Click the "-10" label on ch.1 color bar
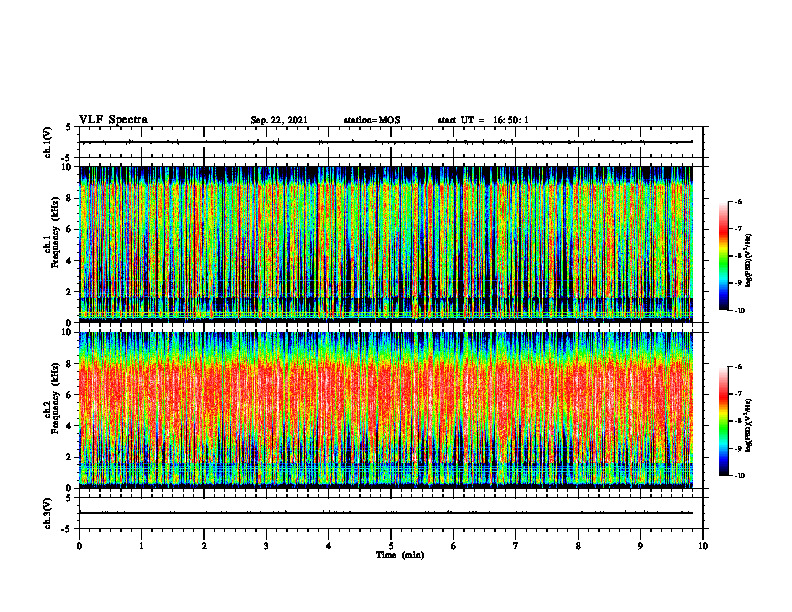 pos(740,311)
